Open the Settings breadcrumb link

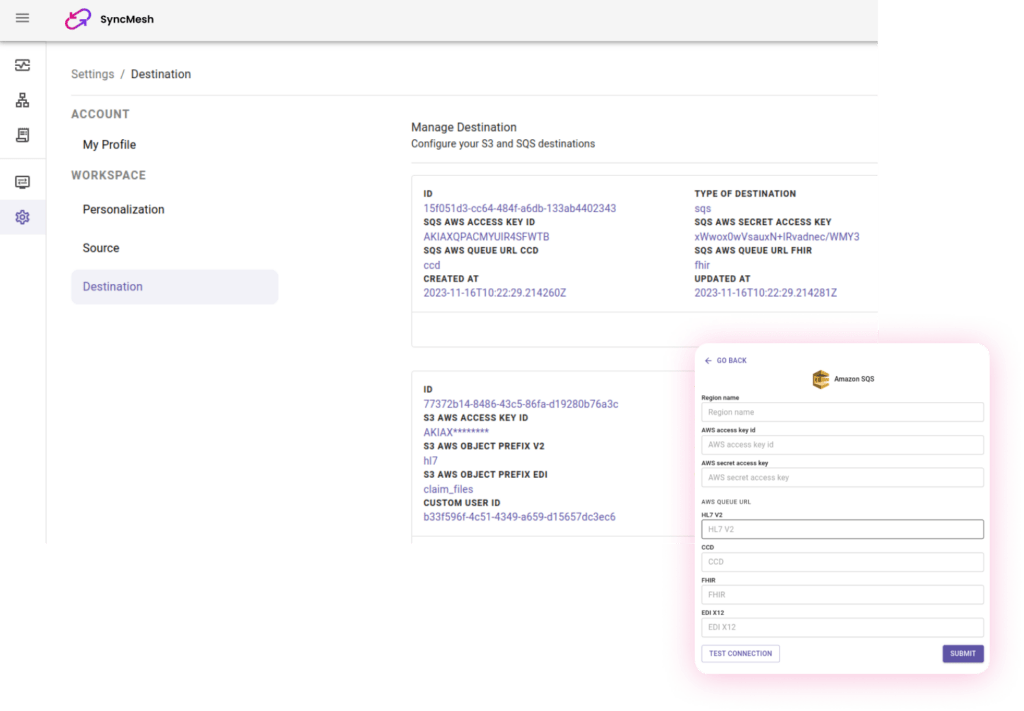(92, 73)
